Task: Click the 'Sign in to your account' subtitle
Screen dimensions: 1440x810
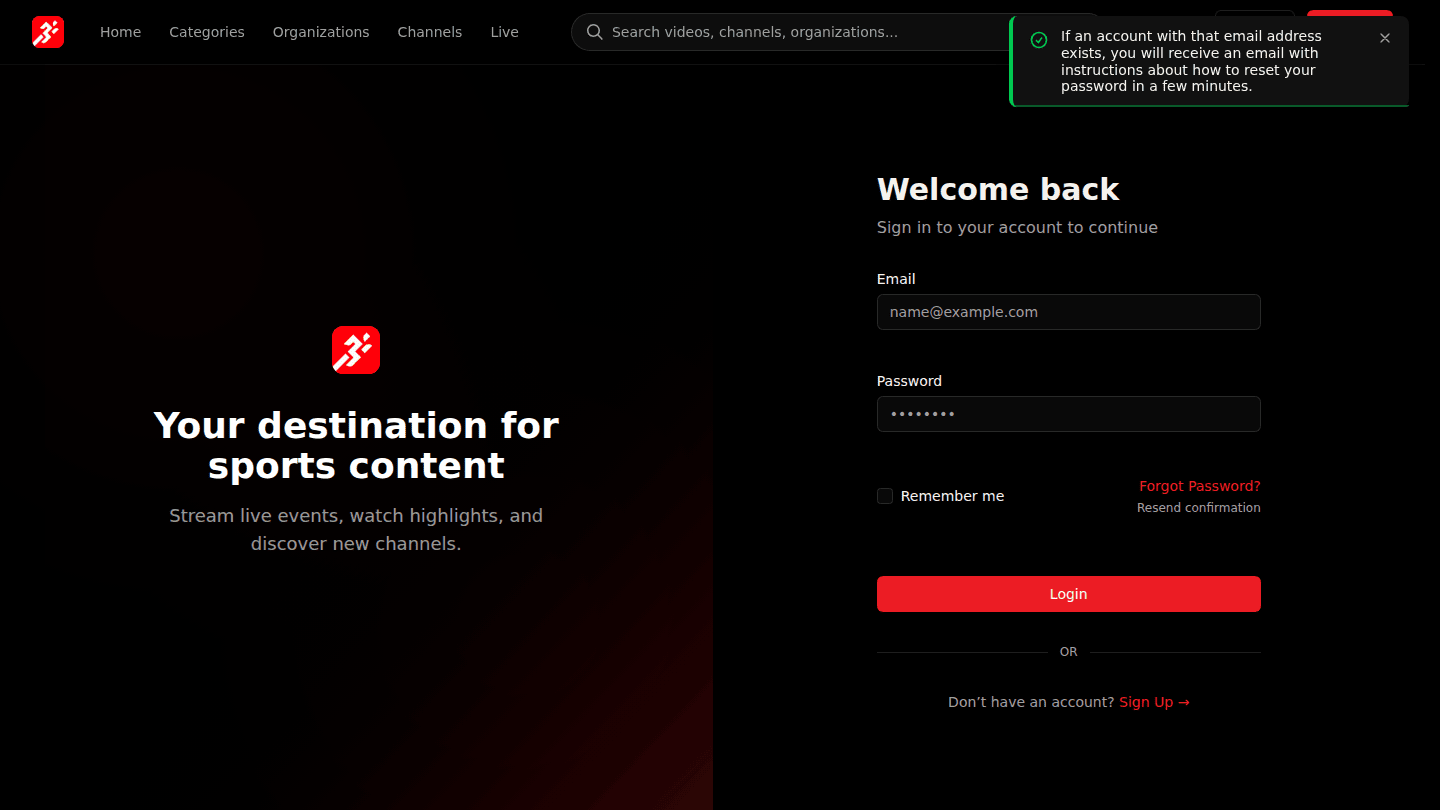Action: pos(1017,227)
